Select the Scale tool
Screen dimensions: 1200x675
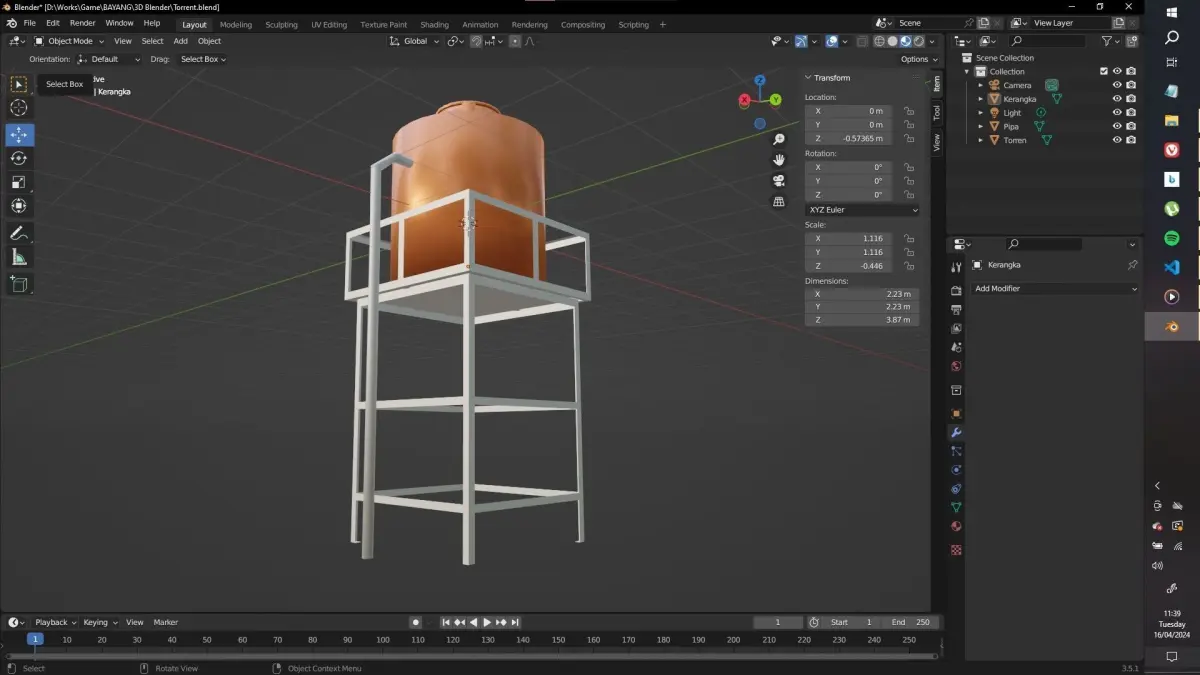tap(19, 182)
